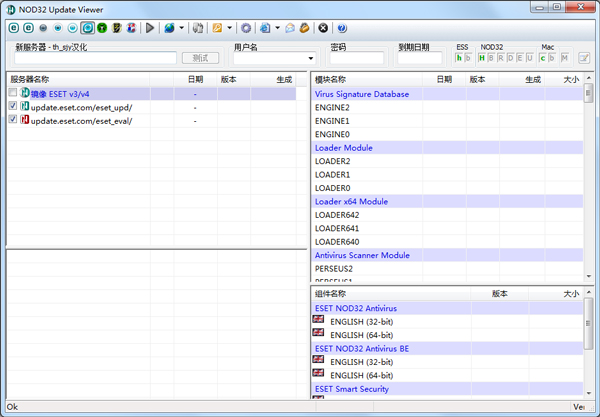Click the blue help question mark icon
Image resolution: width=600 pixels, height=417 pixels.
click(342, 28)
